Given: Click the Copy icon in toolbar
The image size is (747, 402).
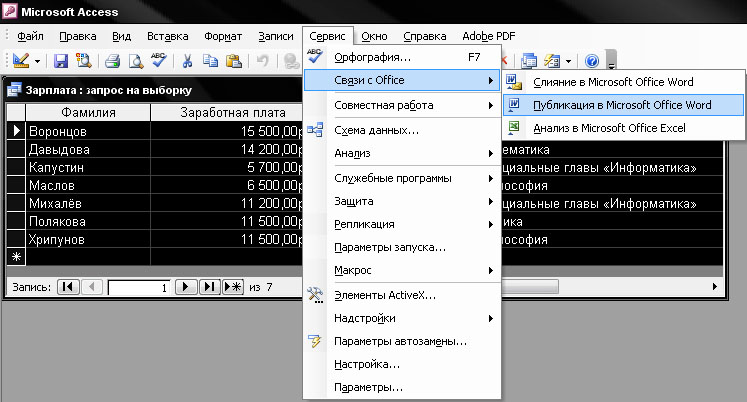Looking at the screenshot, I should 210,61.
